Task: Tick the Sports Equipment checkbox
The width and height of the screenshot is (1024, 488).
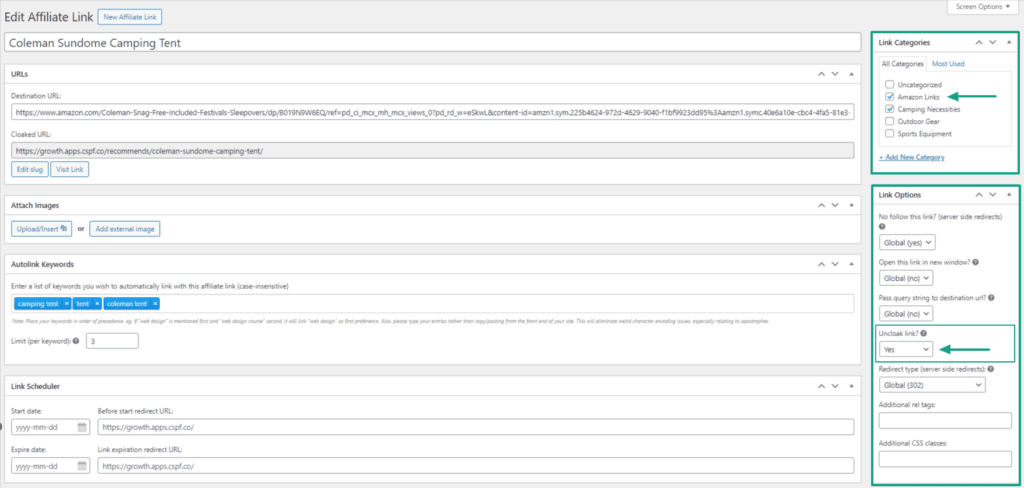Action: pyautogui.click(x=889, y=133)
